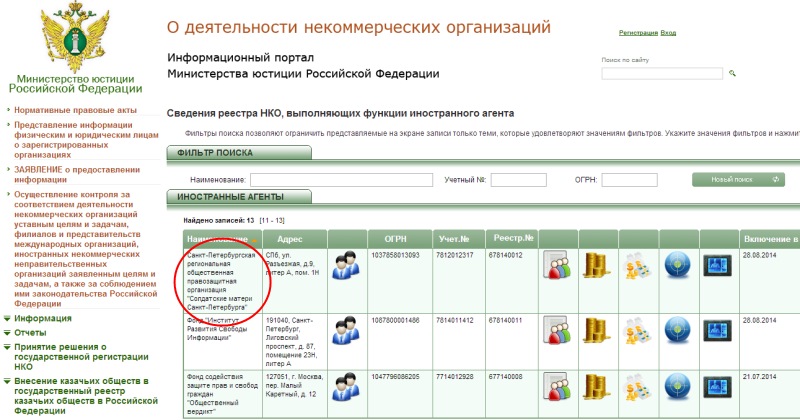This screenshot has width=800, height=420.
Task: Open blue globe icon in Институт Развития row
Action: pos(678,330)
